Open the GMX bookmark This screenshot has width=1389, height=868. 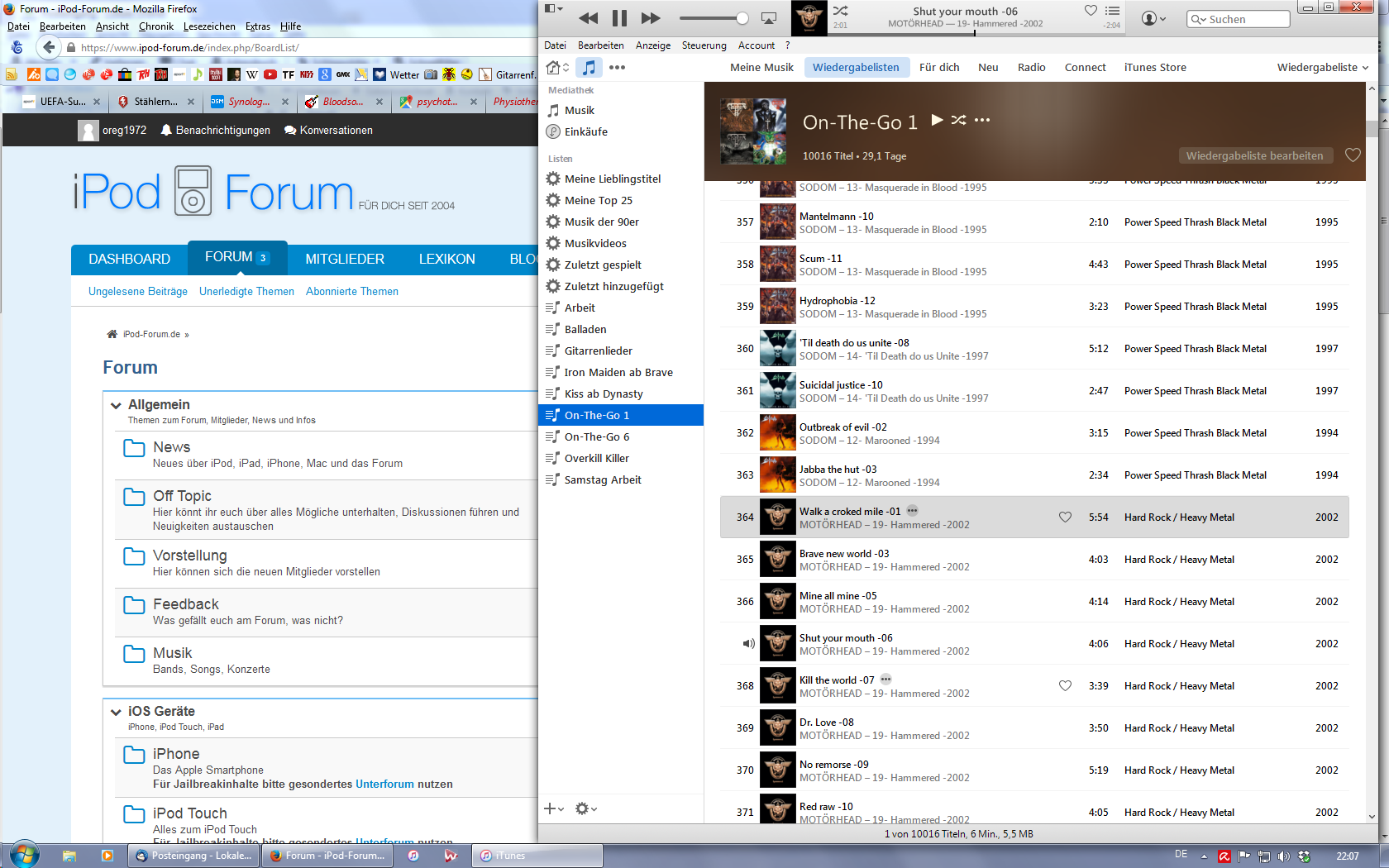coord(342,74)
